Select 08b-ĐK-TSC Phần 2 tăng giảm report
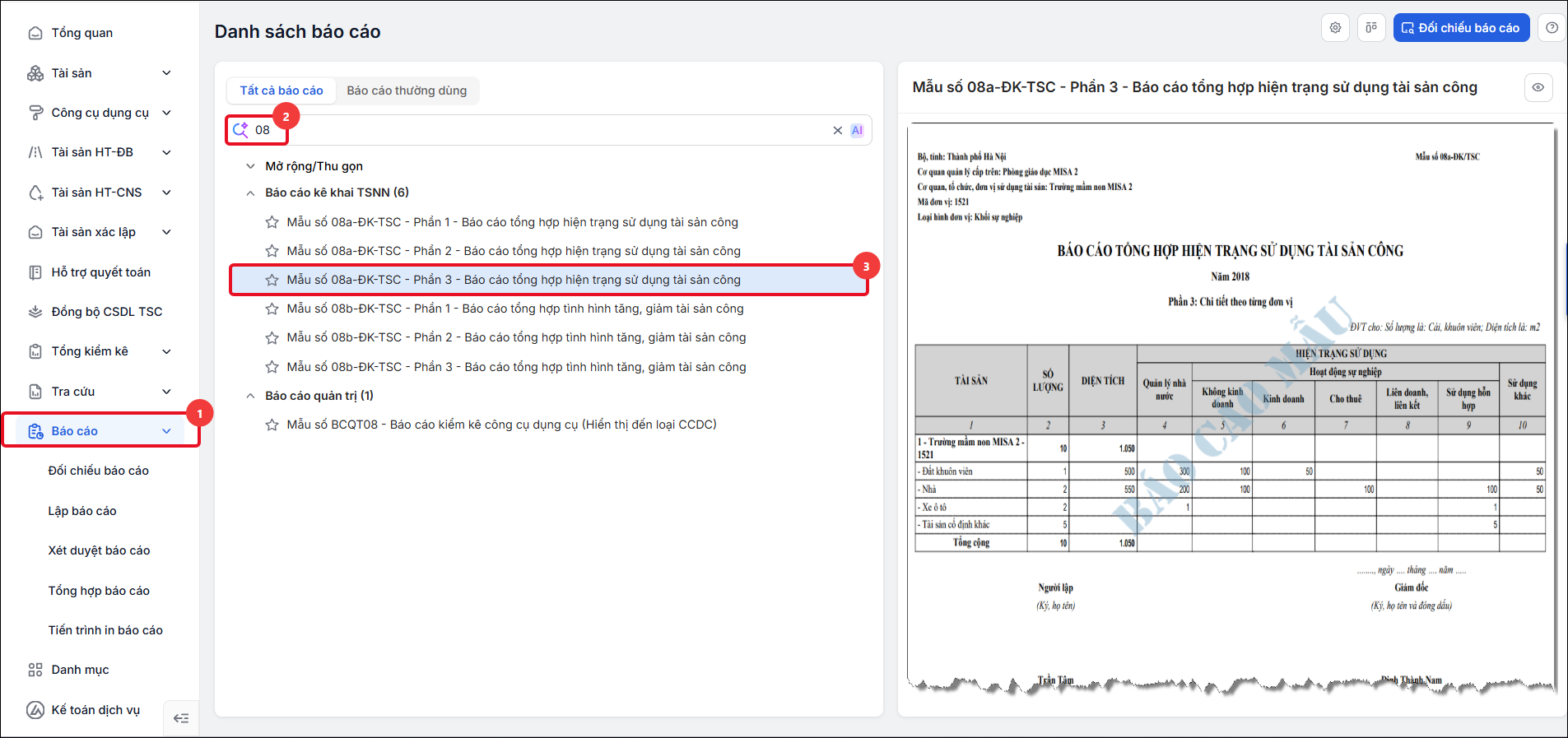1568x738 pixels. pos(516,337)
